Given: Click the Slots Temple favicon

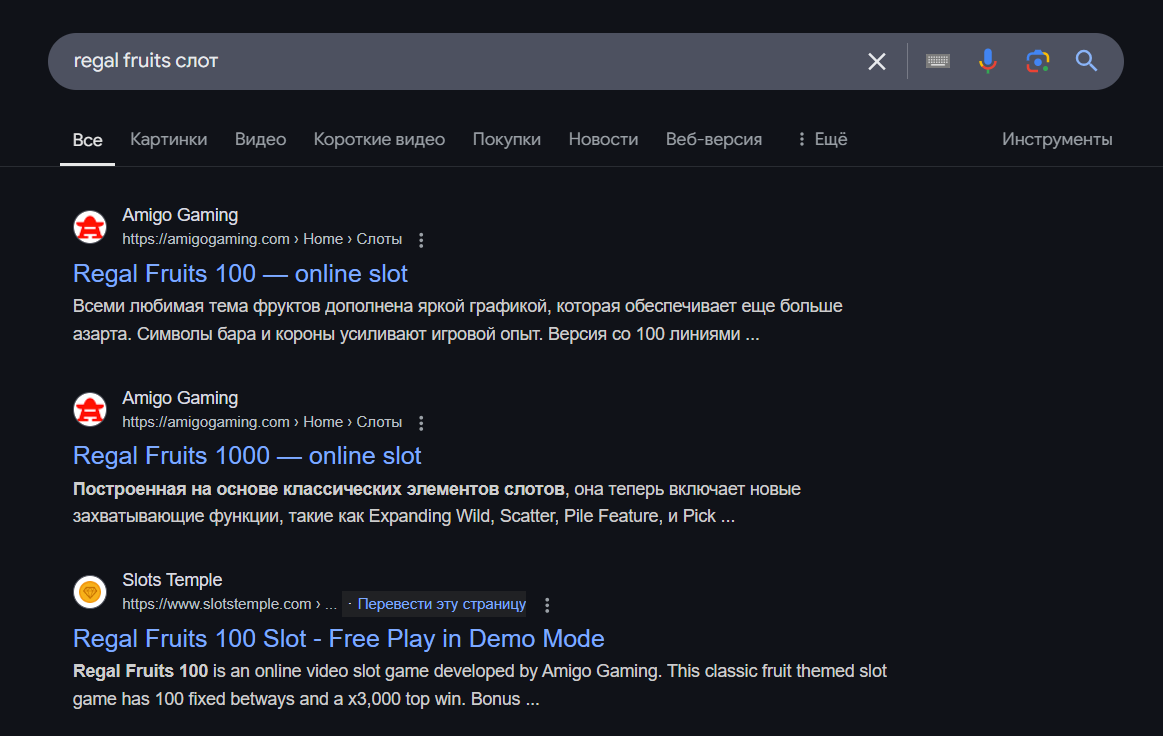Looking at the screenshot, I should click(x=90, y=592).
